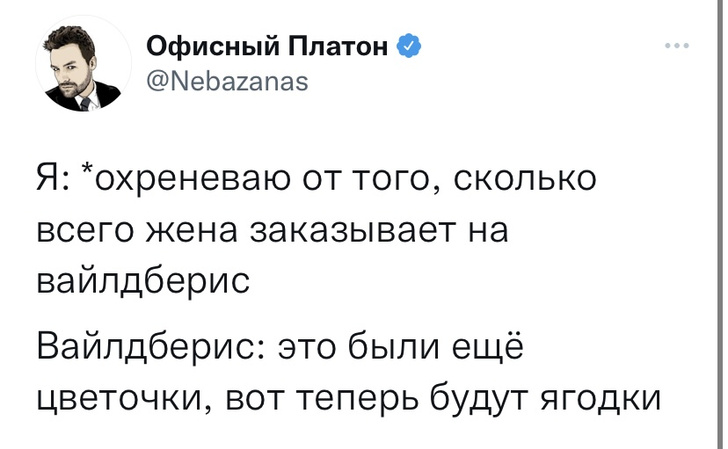728x449 pixels.
Task: Click lowercase "вайлдберис" ending the first paragraph
Action: (141, 281)
